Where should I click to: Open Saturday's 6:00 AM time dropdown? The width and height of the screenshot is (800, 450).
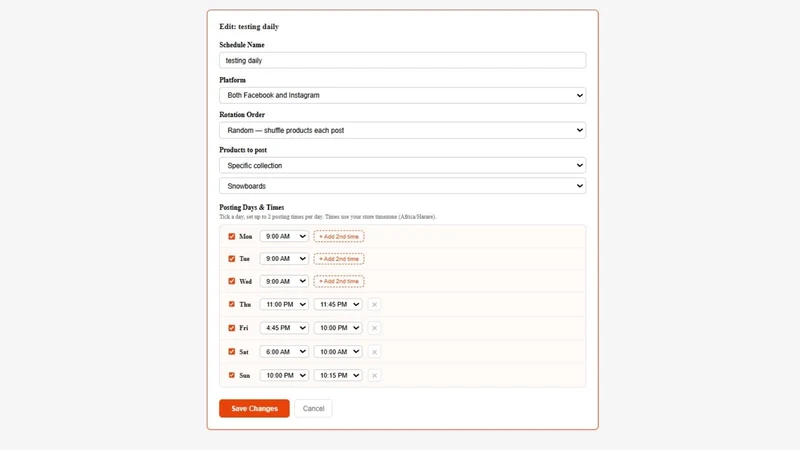click(284, 352)
